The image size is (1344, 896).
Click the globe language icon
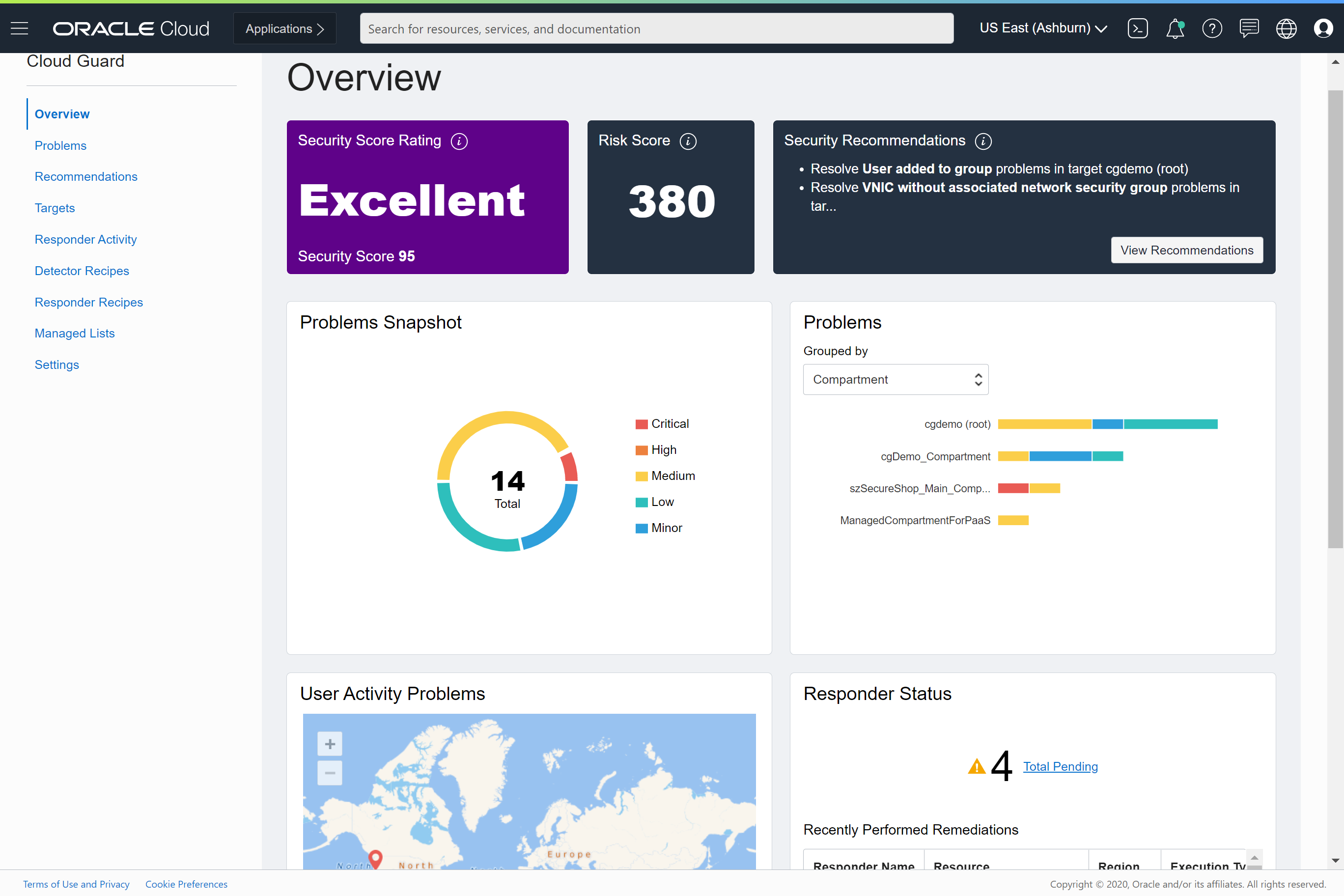point(1286,28)
